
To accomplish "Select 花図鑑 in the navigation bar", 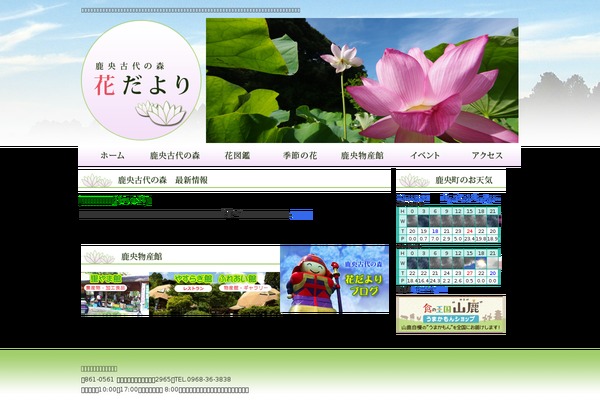I will click(x=237, y=155).
